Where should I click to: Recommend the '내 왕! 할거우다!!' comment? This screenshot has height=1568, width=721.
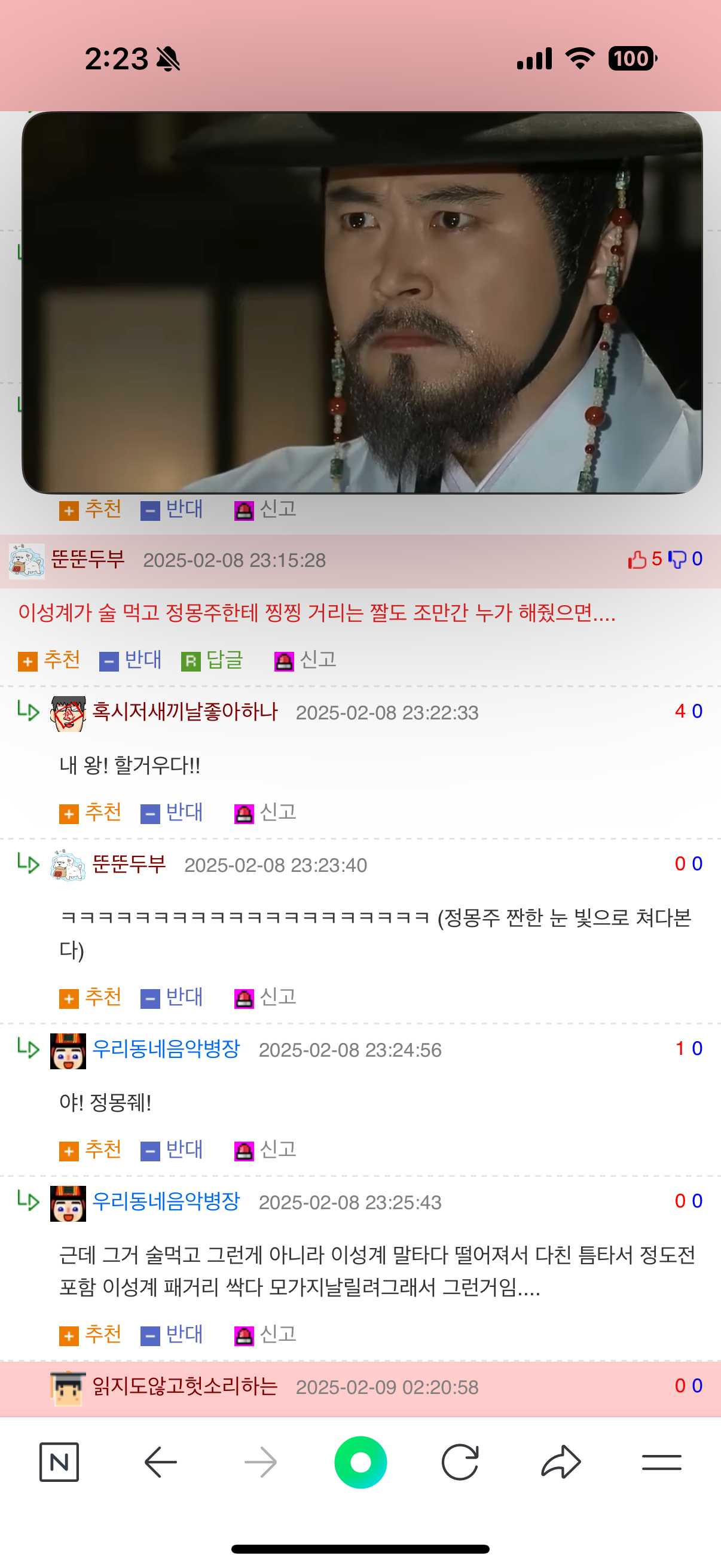tap(91, 812)
